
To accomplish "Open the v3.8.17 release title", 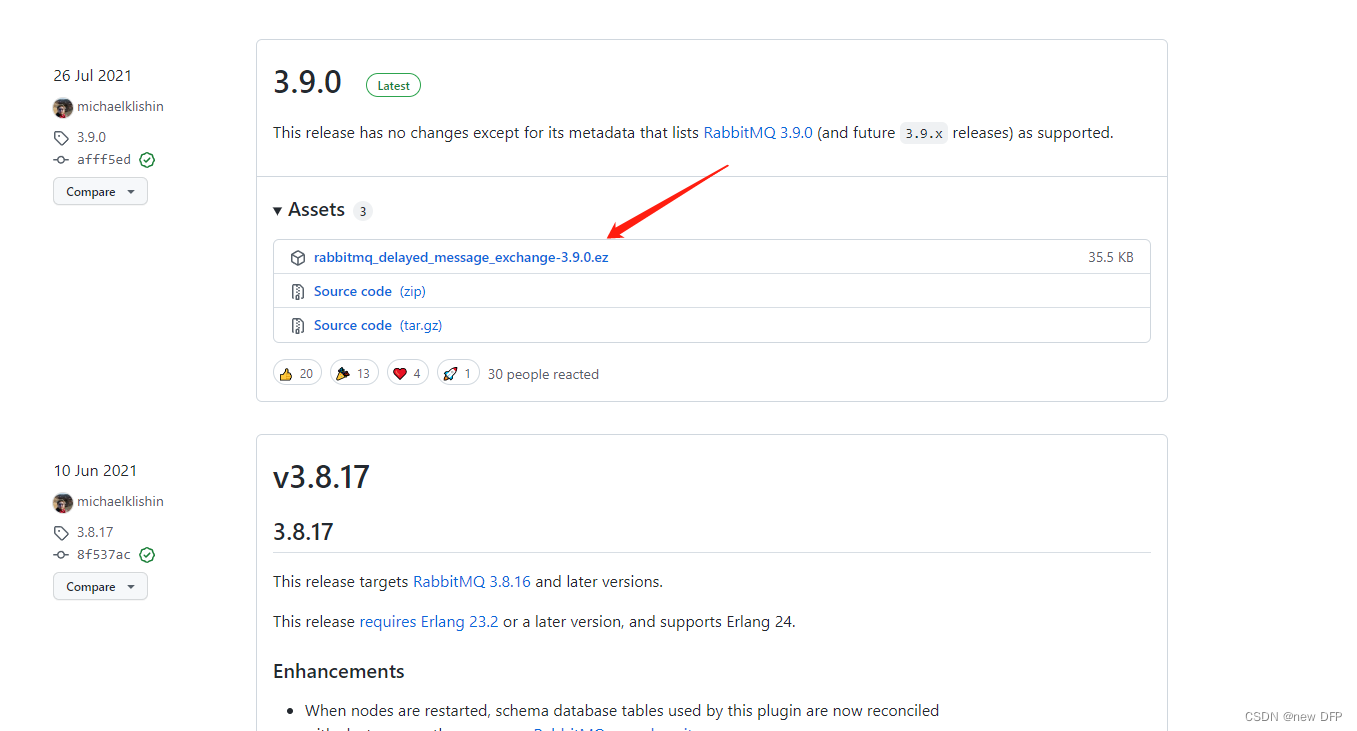I will [x=322, y=477].
